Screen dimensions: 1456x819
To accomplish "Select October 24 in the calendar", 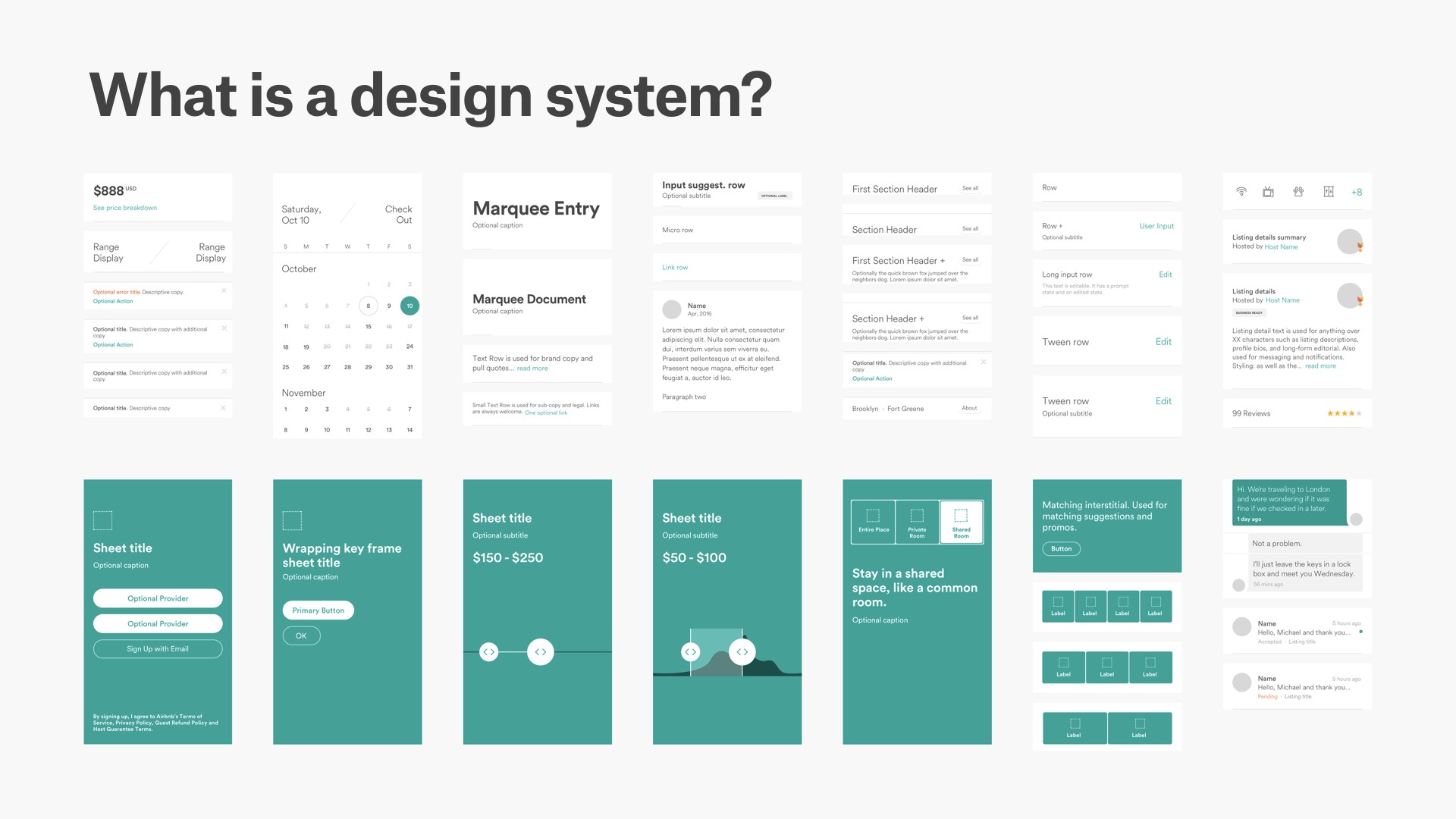I will (x=409, y=347).
